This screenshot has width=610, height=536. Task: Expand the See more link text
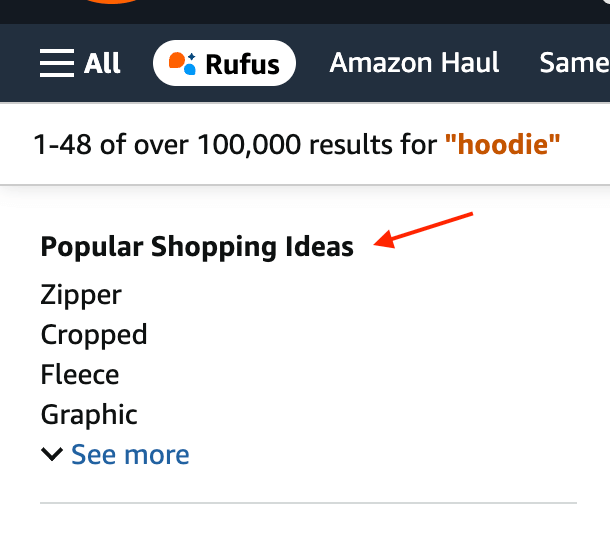point(130,455)
